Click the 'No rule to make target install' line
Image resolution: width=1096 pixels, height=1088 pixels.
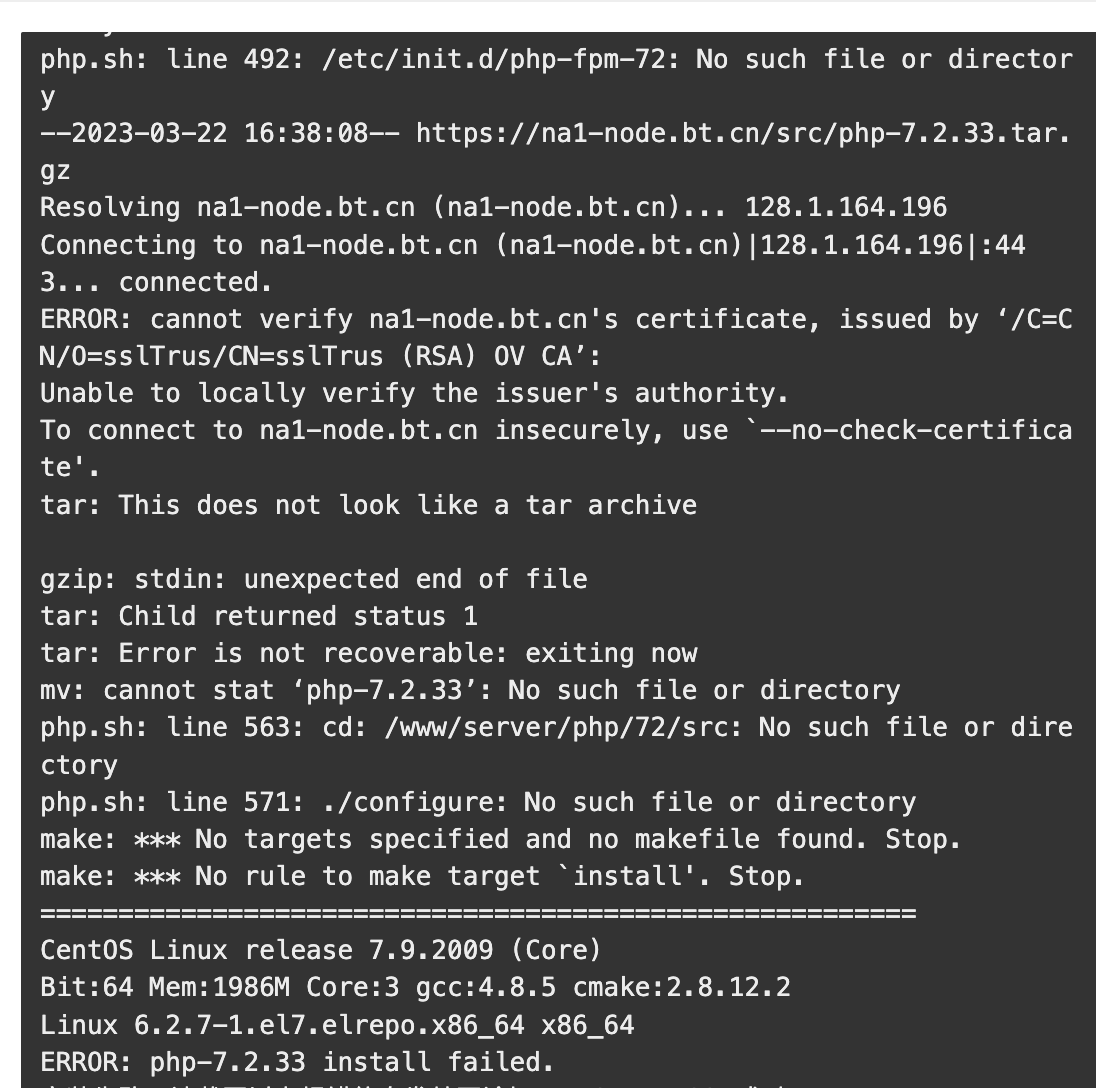[x=423, y=876]
